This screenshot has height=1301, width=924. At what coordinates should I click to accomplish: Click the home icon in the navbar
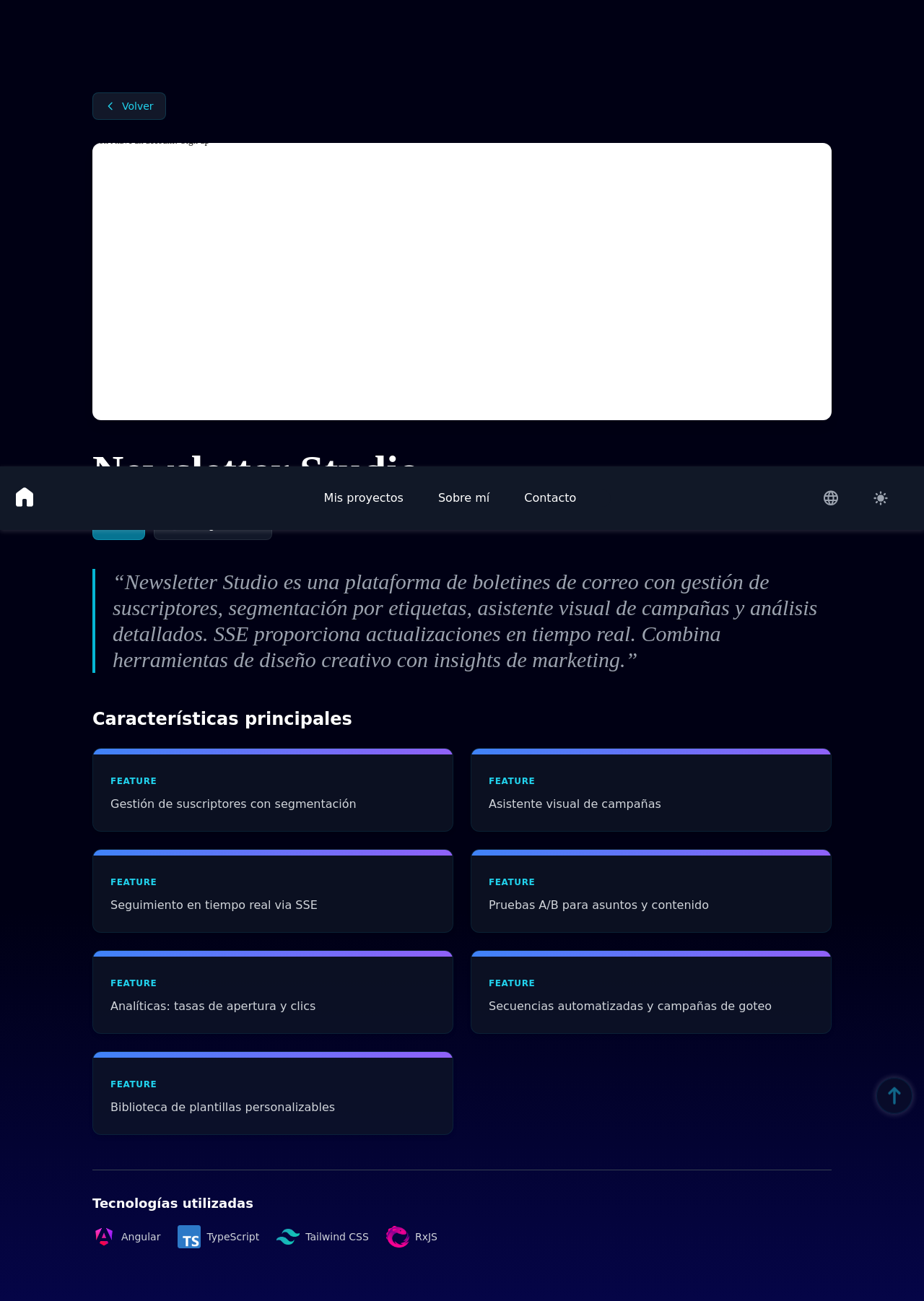(x=25, y=497)
